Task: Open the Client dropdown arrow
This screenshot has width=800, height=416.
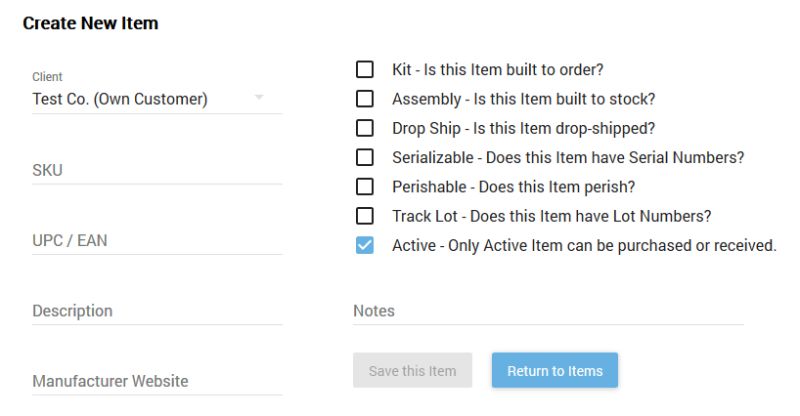Action: pos(259,98)
